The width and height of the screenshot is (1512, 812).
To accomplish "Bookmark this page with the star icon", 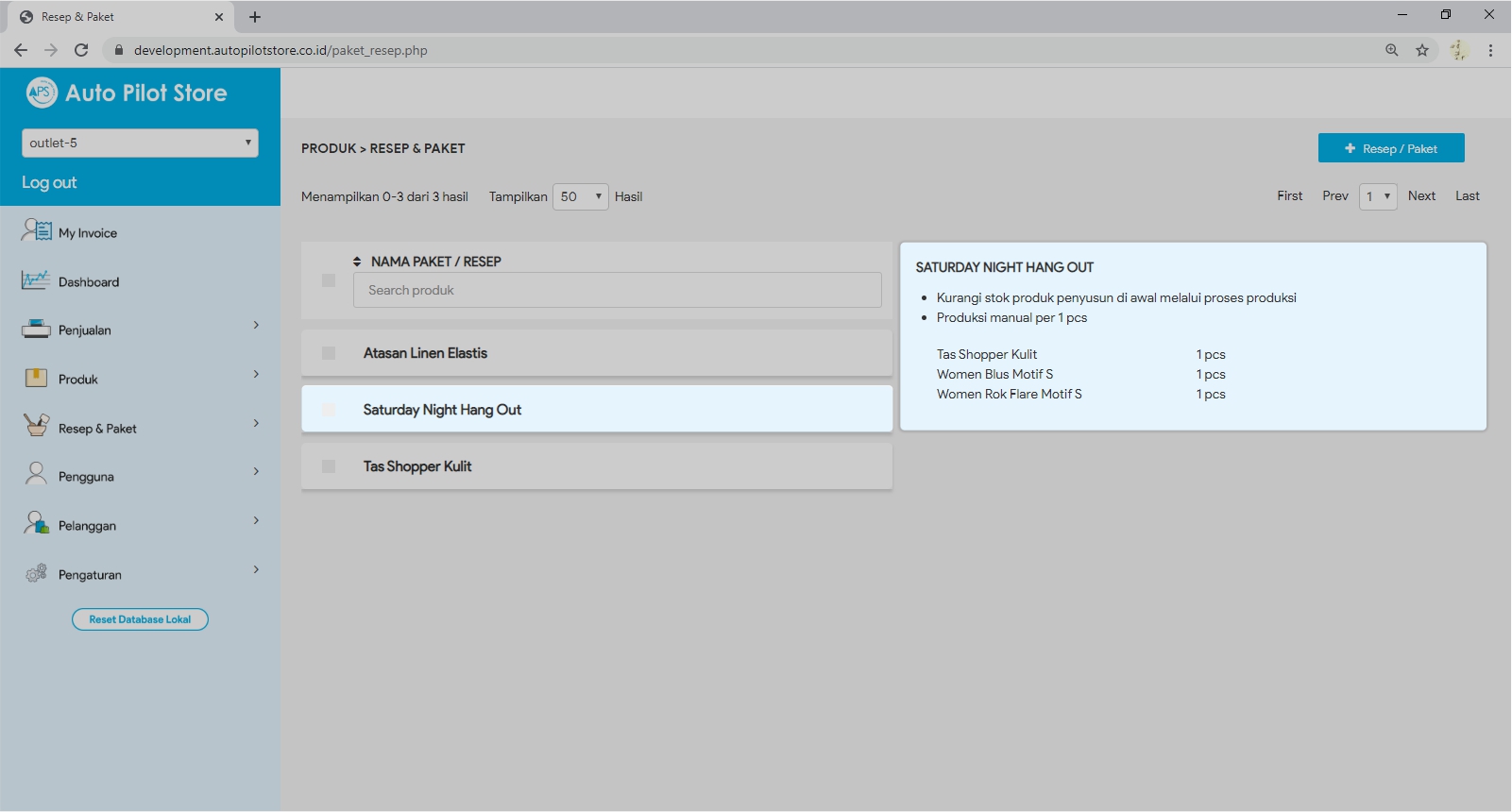I will click(1422, 50).
